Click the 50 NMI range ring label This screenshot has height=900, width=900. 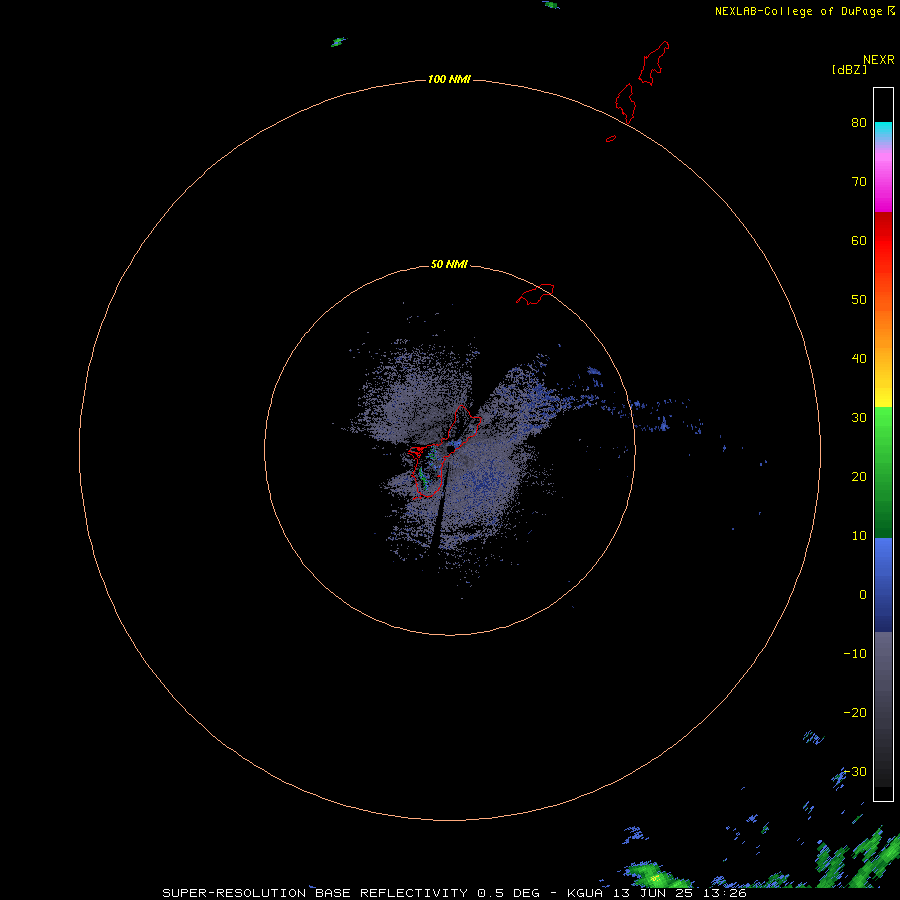click(449, 265)
